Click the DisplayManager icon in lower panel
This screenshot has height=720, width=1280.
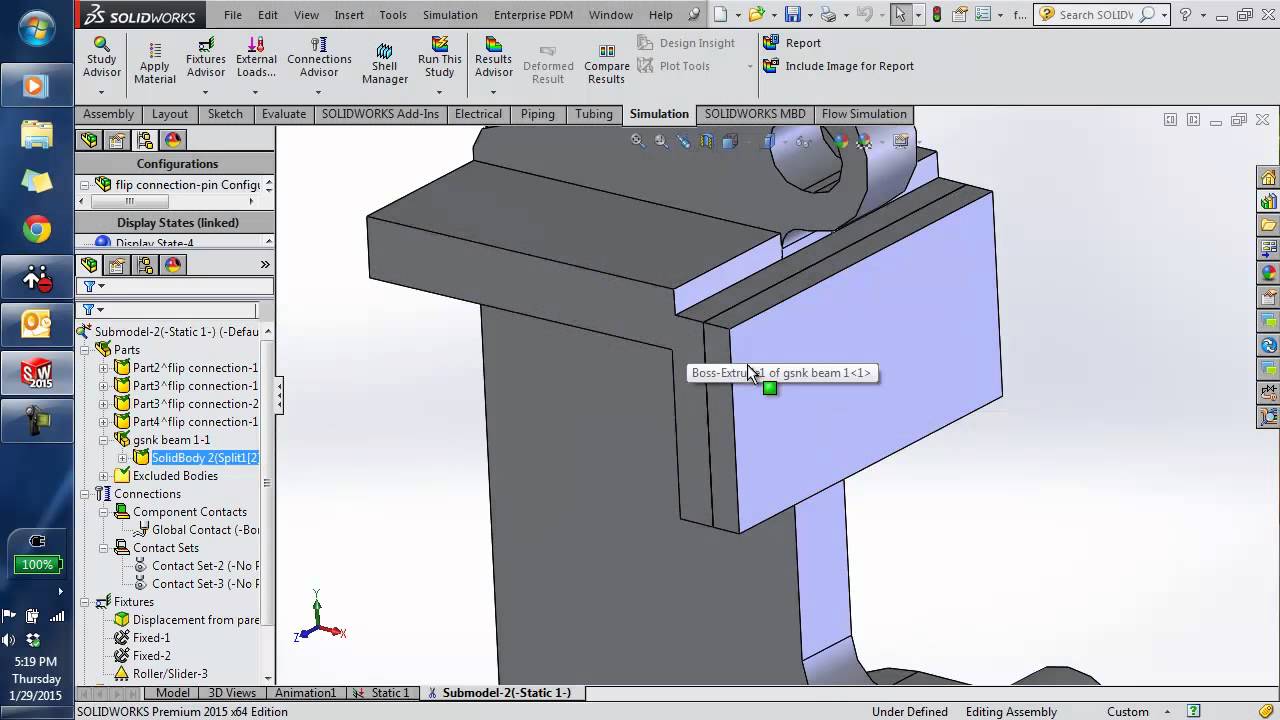[x=173, y=265]
